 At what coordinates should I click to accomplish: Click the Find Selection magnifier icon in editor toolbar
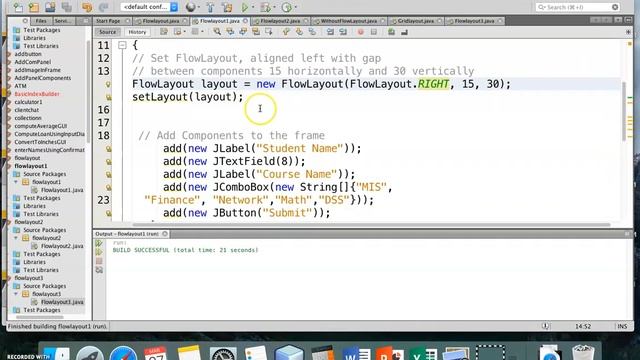pyautogui.click(x=217, y=32)
